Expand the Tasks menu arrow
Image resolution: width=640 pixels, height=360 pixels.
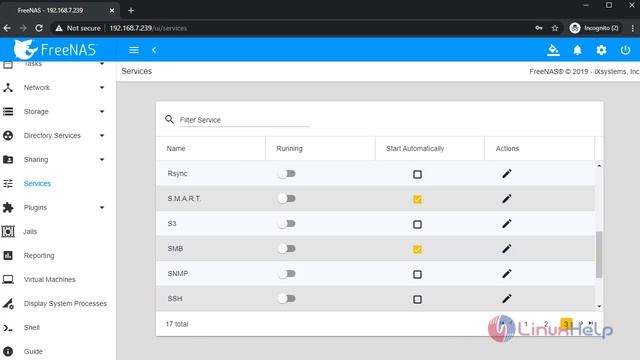pyautogui.click(x=102, y=64)
